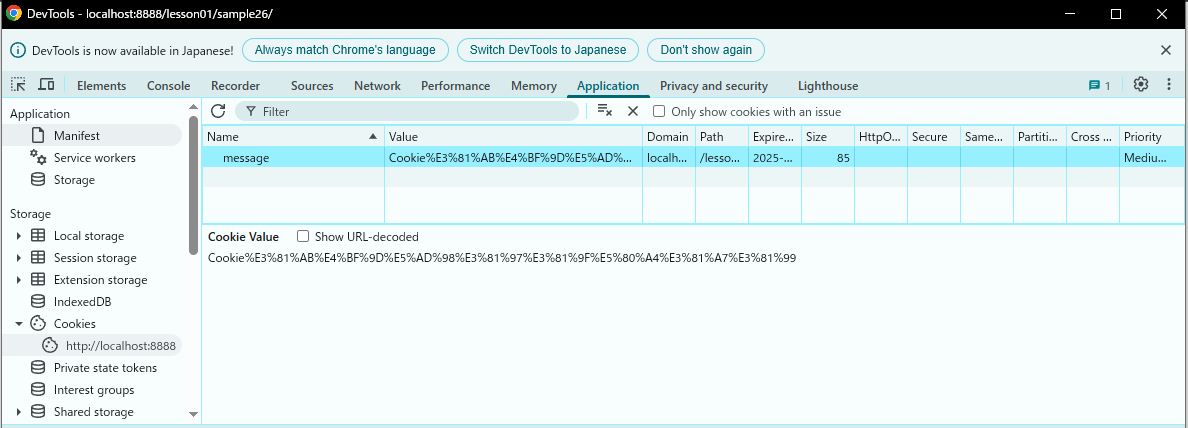Focus the cookie Filter input field

407,111
